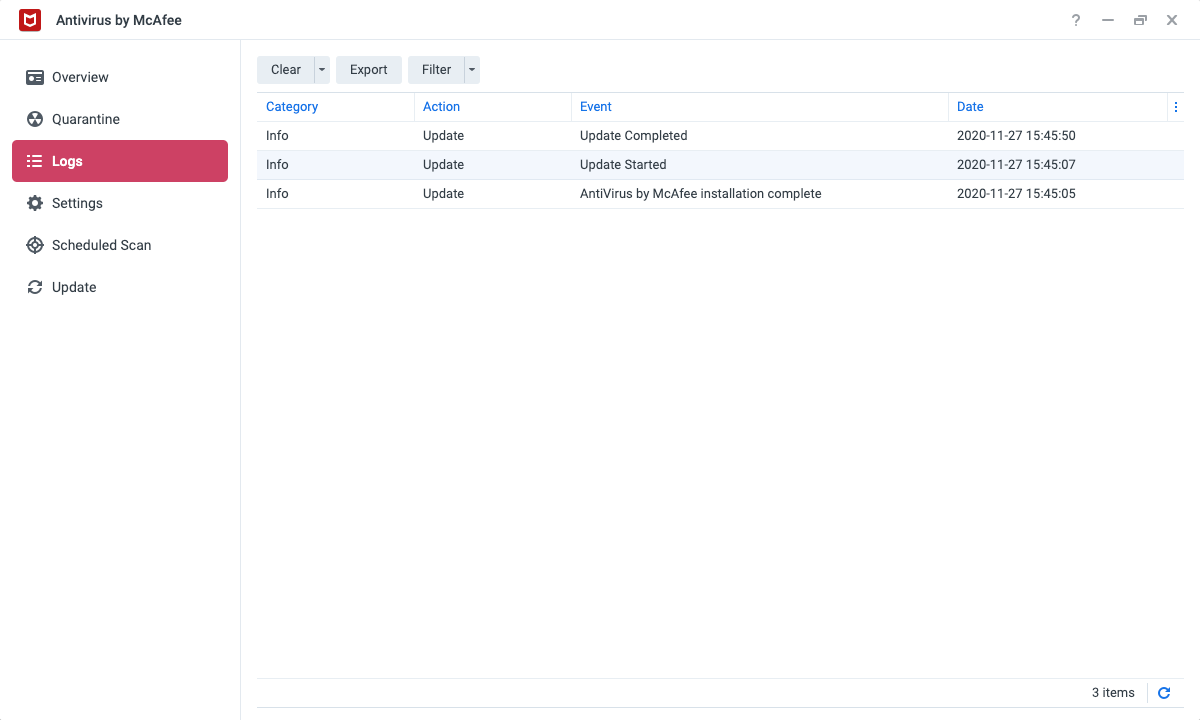This screenshot has width=1200, height=720.
Task: Sort logs by the Date column header
Action: tap(970, 107)
